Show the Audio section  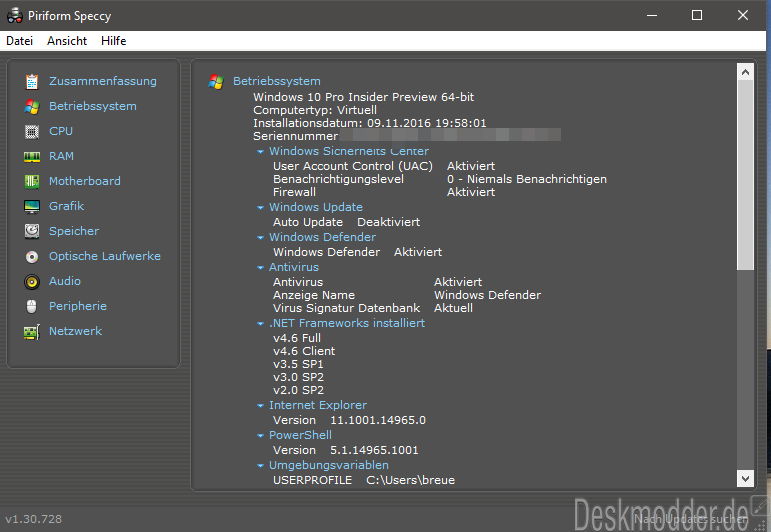click(65, 281)
